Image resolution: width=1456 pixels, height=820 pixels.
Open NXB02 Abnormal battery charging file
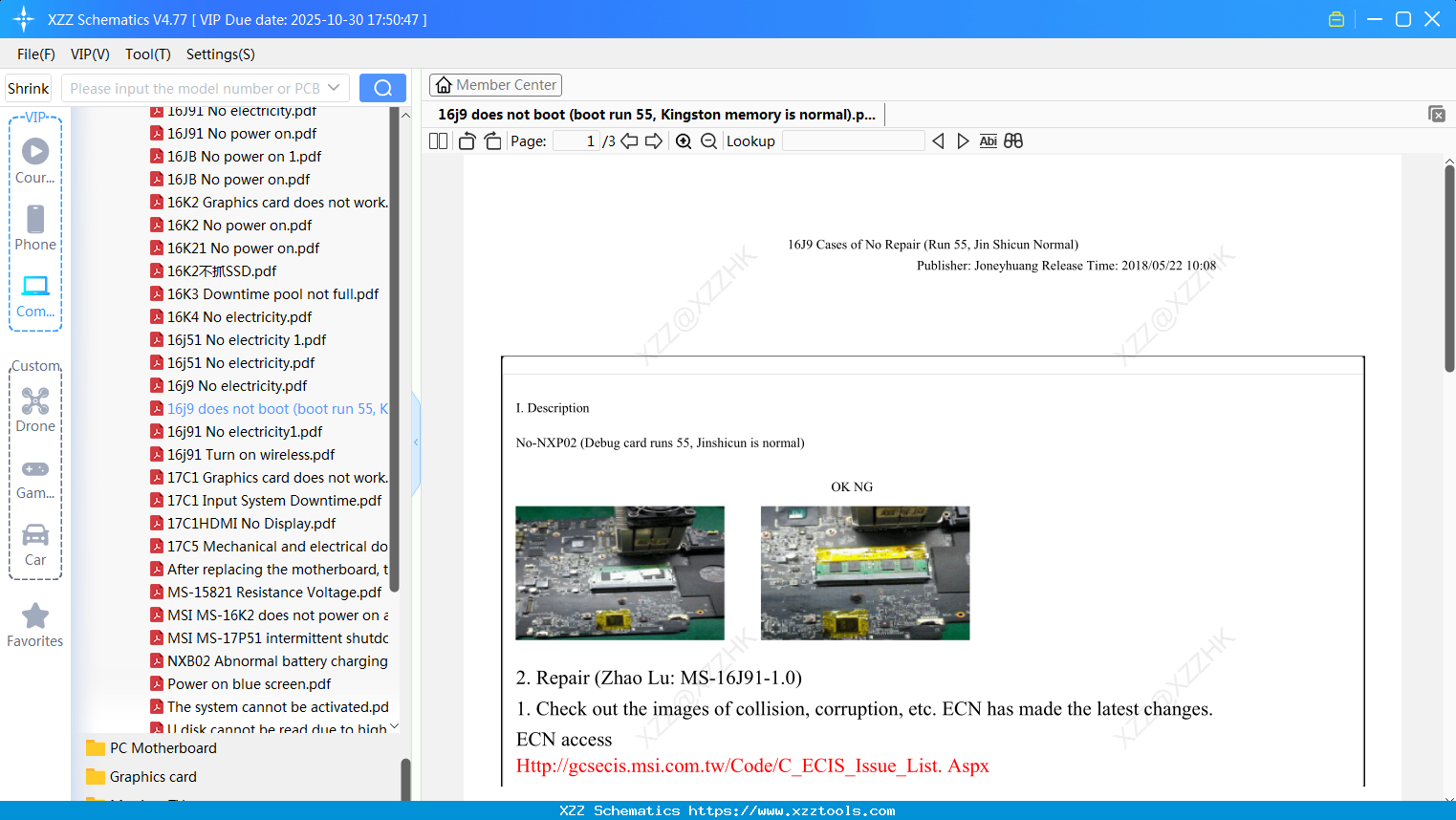point(269,661)
